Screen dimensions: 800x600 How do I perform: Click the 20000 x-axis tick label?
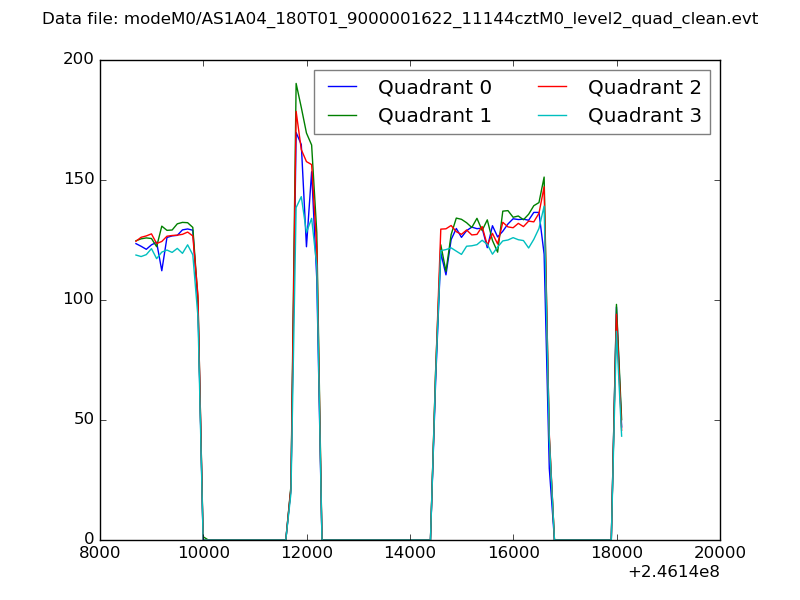coord(719,554)
